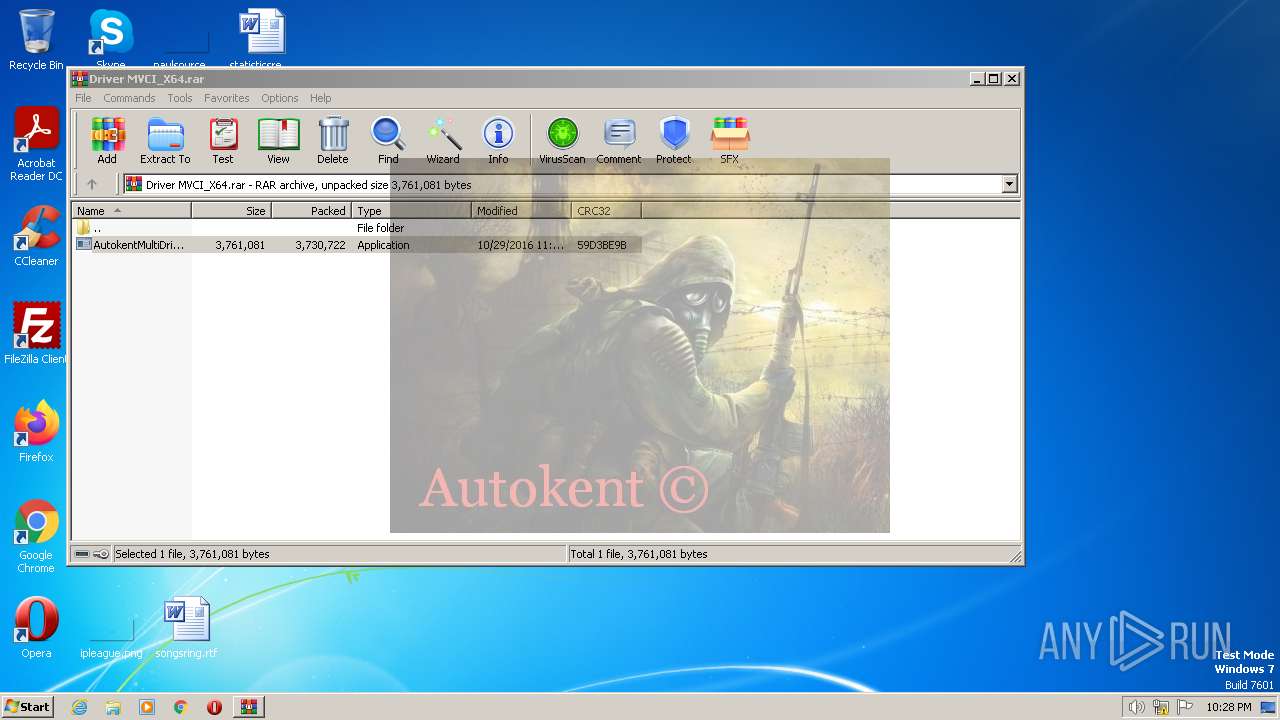Screen dimensions: 1280x720
Task: Open FileZilla Client shortcut
Action: [36, 333]
